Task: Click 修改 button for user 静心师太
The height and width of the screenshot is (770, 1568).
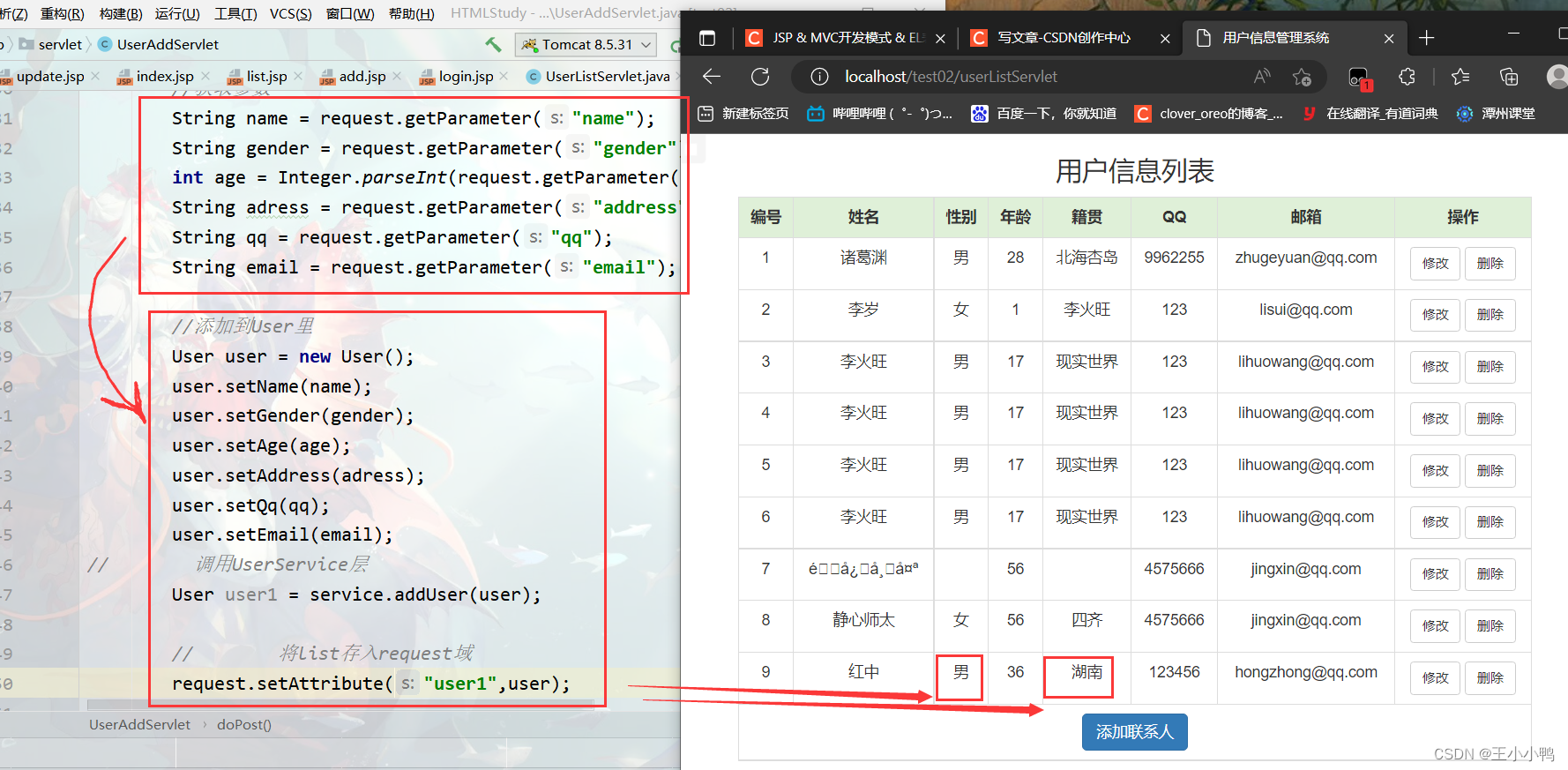Action: 1435,626
